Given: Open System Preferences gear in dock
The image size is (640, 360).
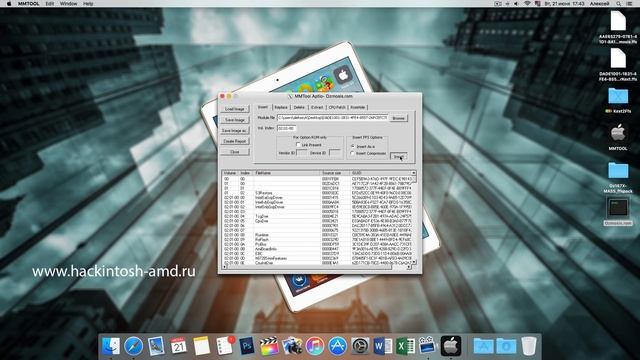Looking at the screenshot, I should click(x=360, y=346).
